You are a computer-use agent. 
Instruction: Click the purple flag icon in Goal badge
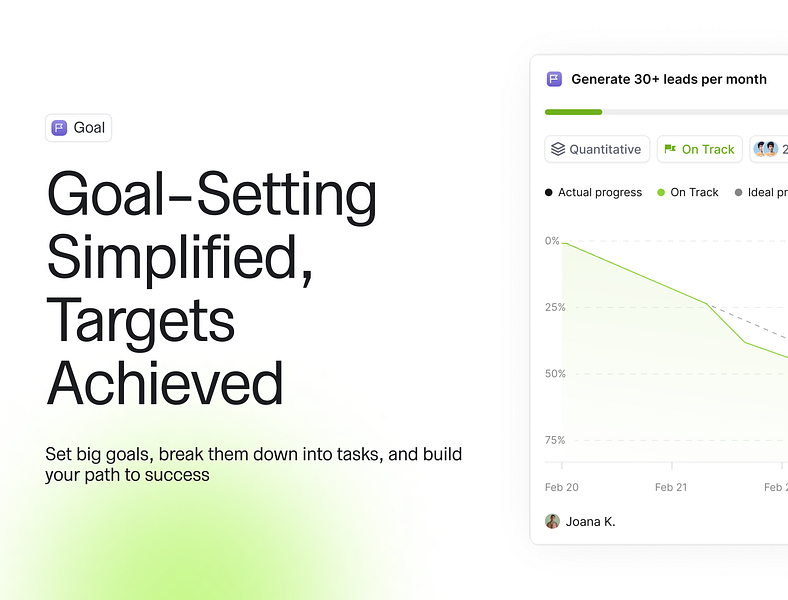[59, 128]
